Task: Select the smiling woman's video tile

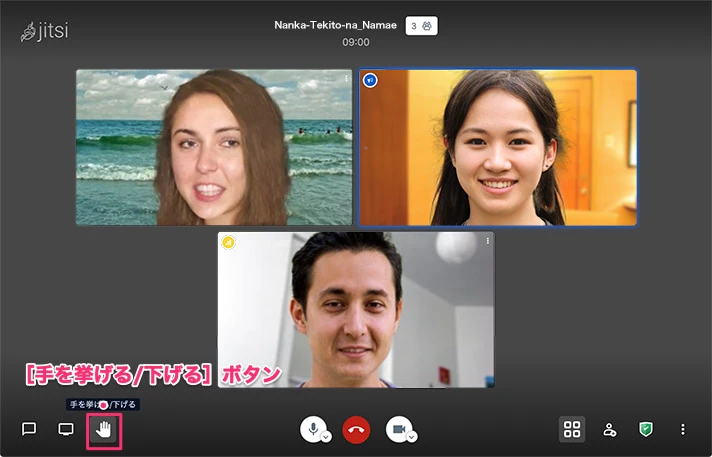Action: (x=498, y=147)
